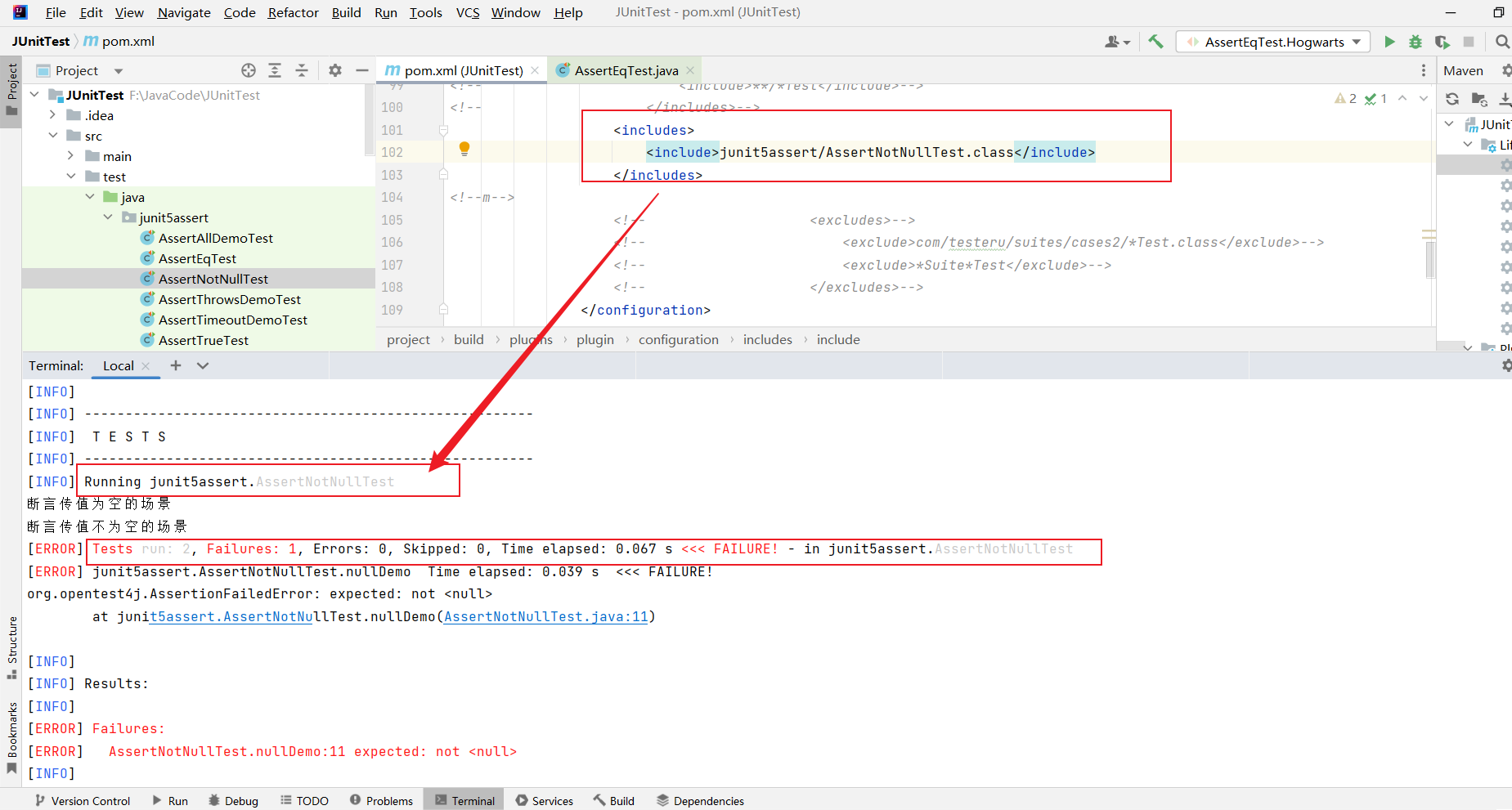Click the configuration breadcrumb item
Screen dimensions: 1512x810
click(x=678, y=339)
